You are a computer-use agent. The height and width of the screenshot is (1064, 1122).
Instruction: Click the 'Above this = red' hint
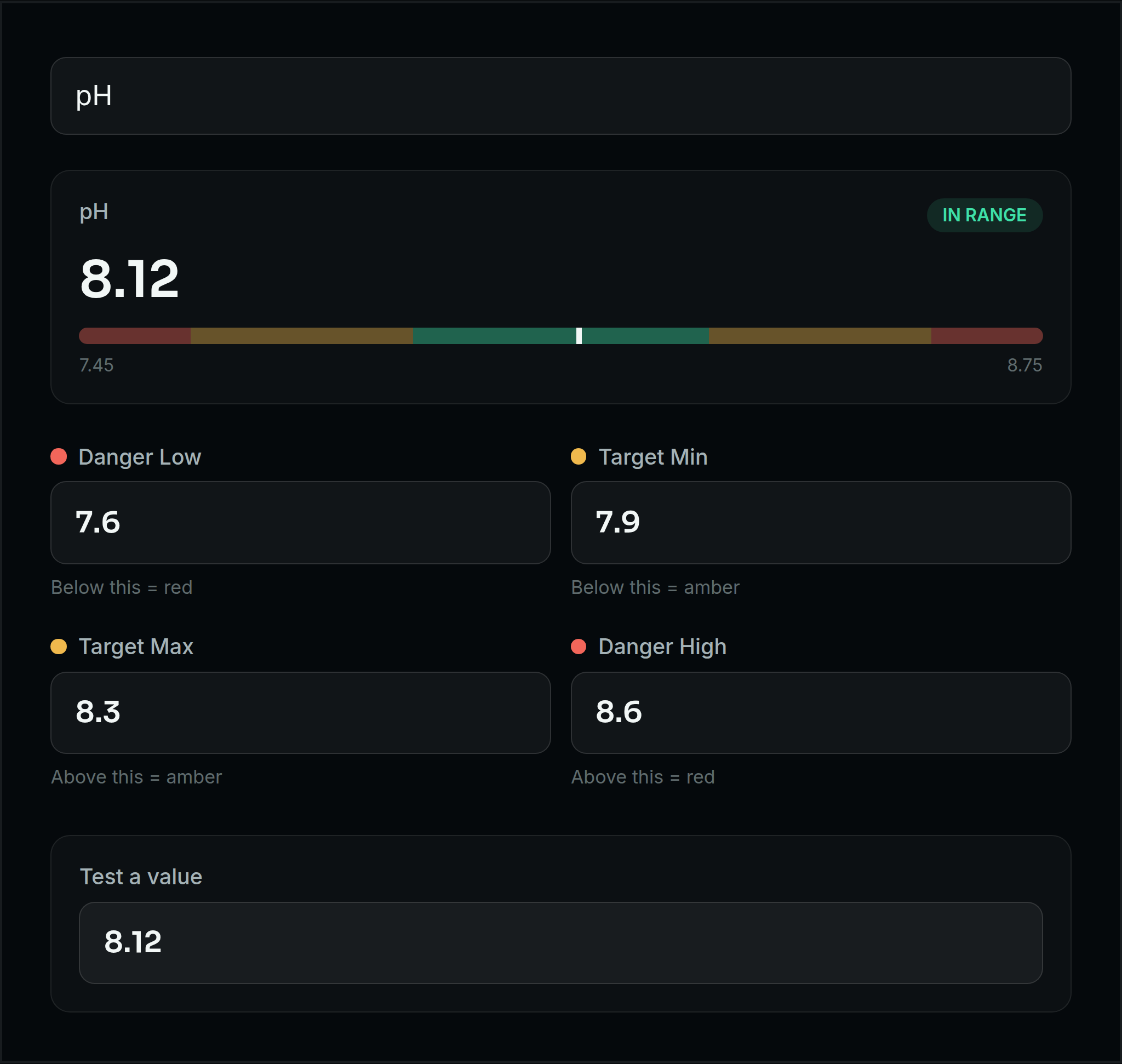pyautogui.click(x=643, y=776)
